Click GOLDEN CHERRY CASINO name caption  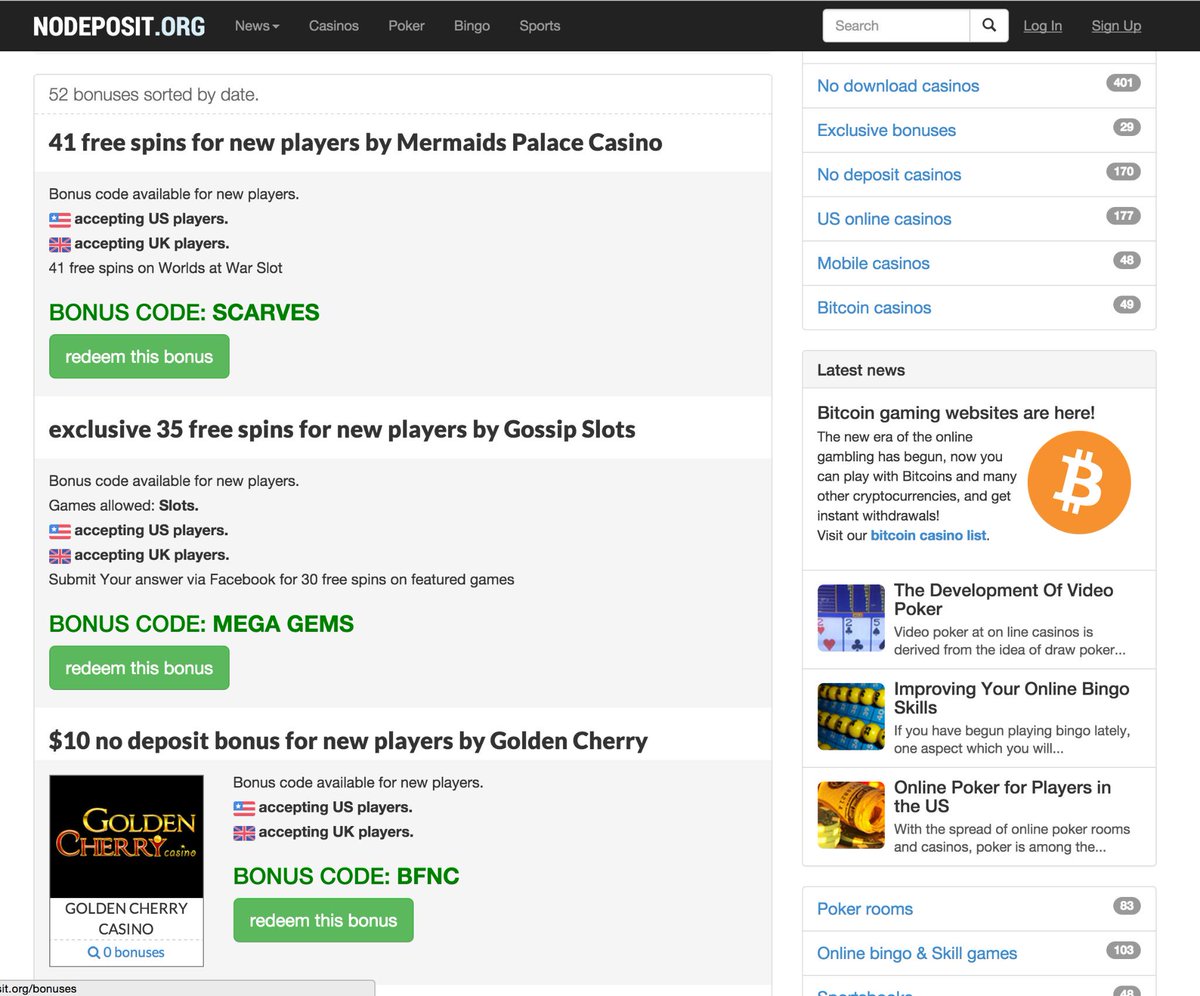(126, 919)
